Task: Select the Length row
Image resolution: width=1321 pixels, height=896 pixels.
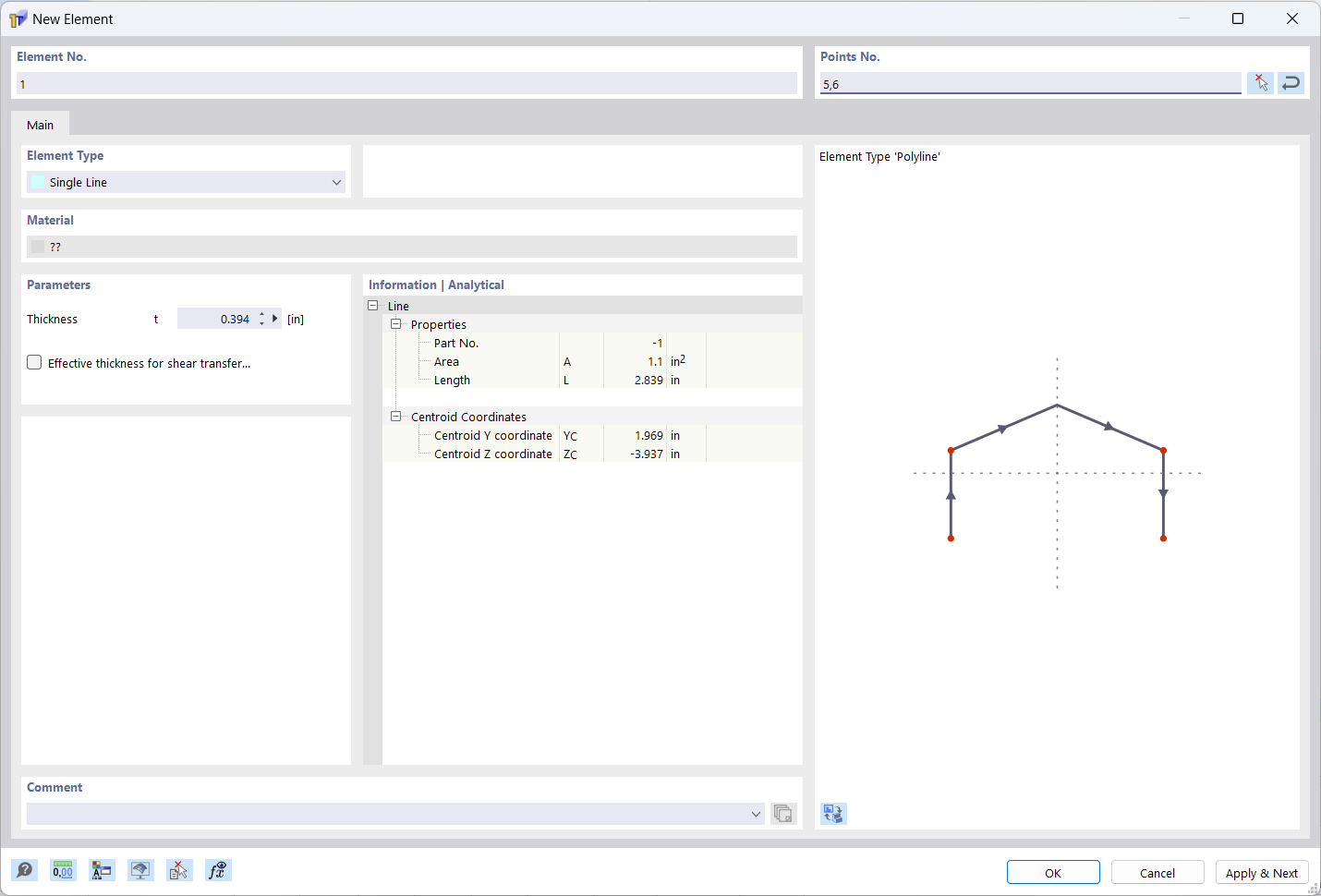Action: click(592, 380)
